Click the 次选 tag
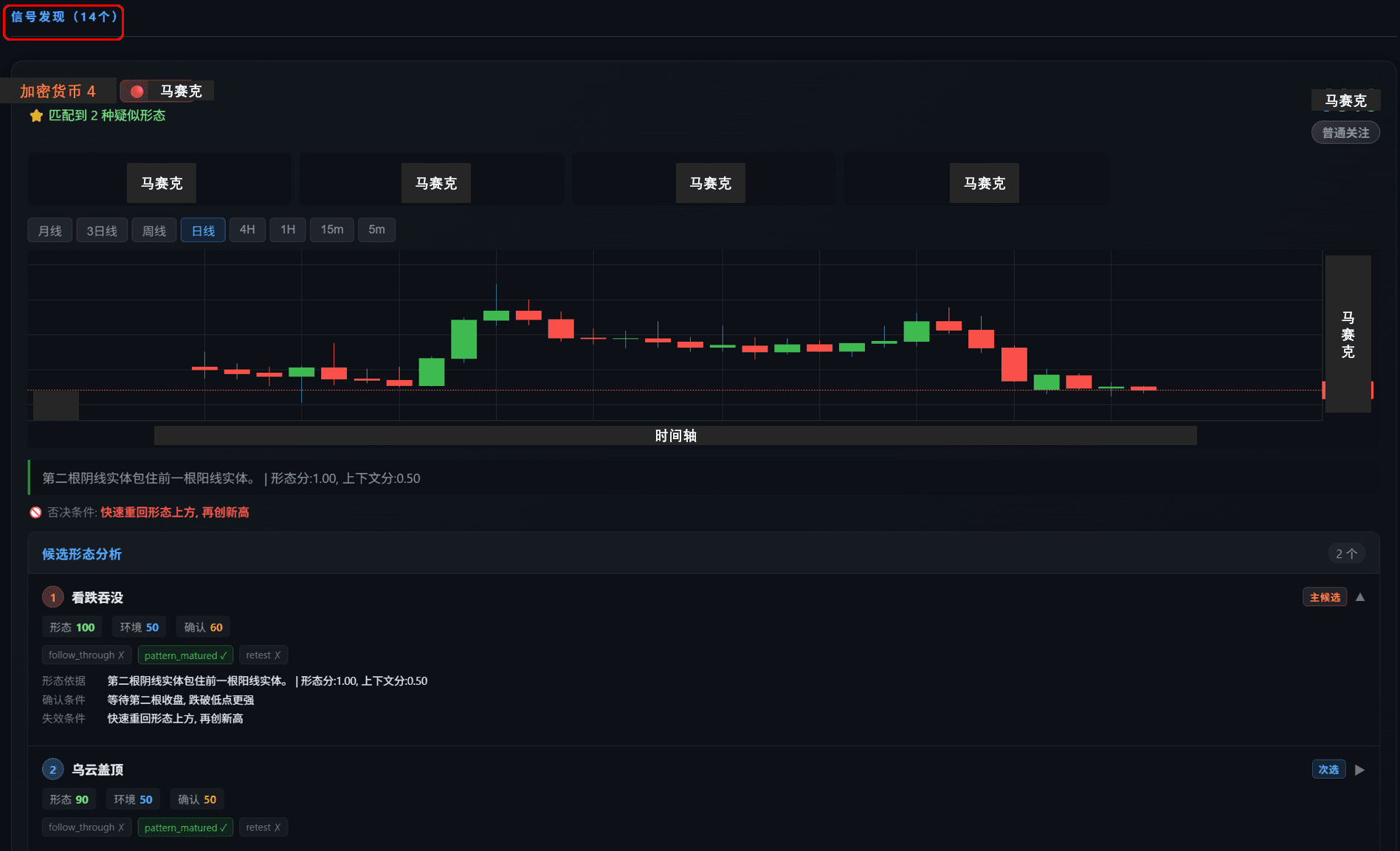This screenshot has height=851, width=1400. 1328,770
